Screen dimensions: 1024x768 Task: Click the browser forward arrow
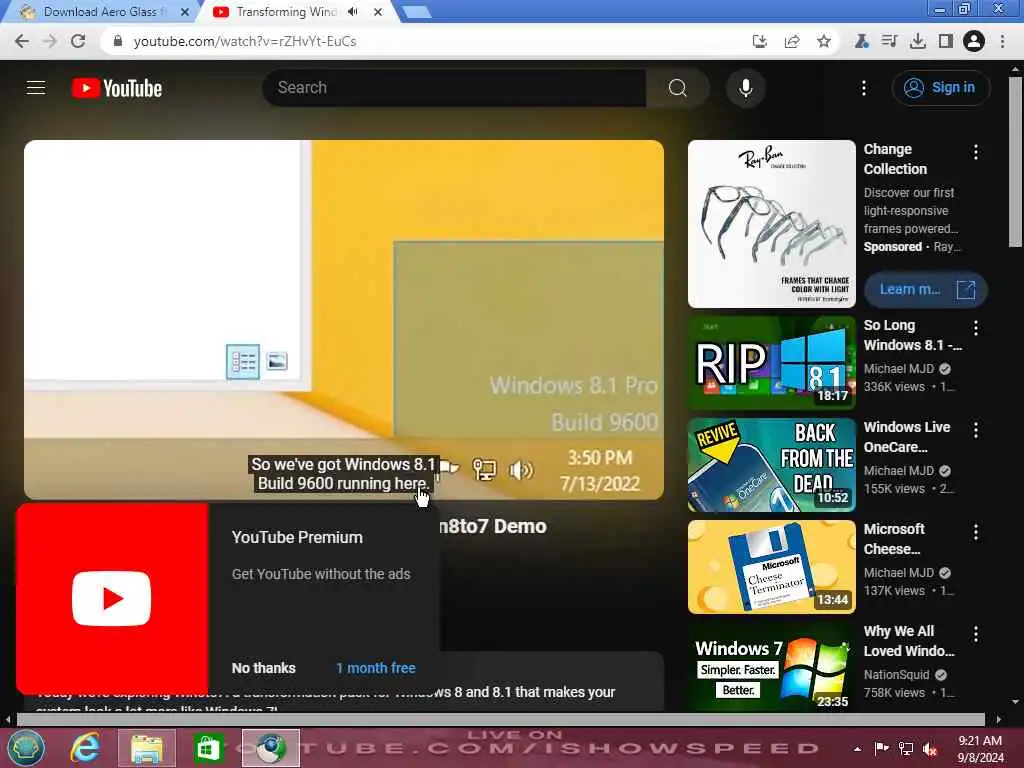(50, 41)
